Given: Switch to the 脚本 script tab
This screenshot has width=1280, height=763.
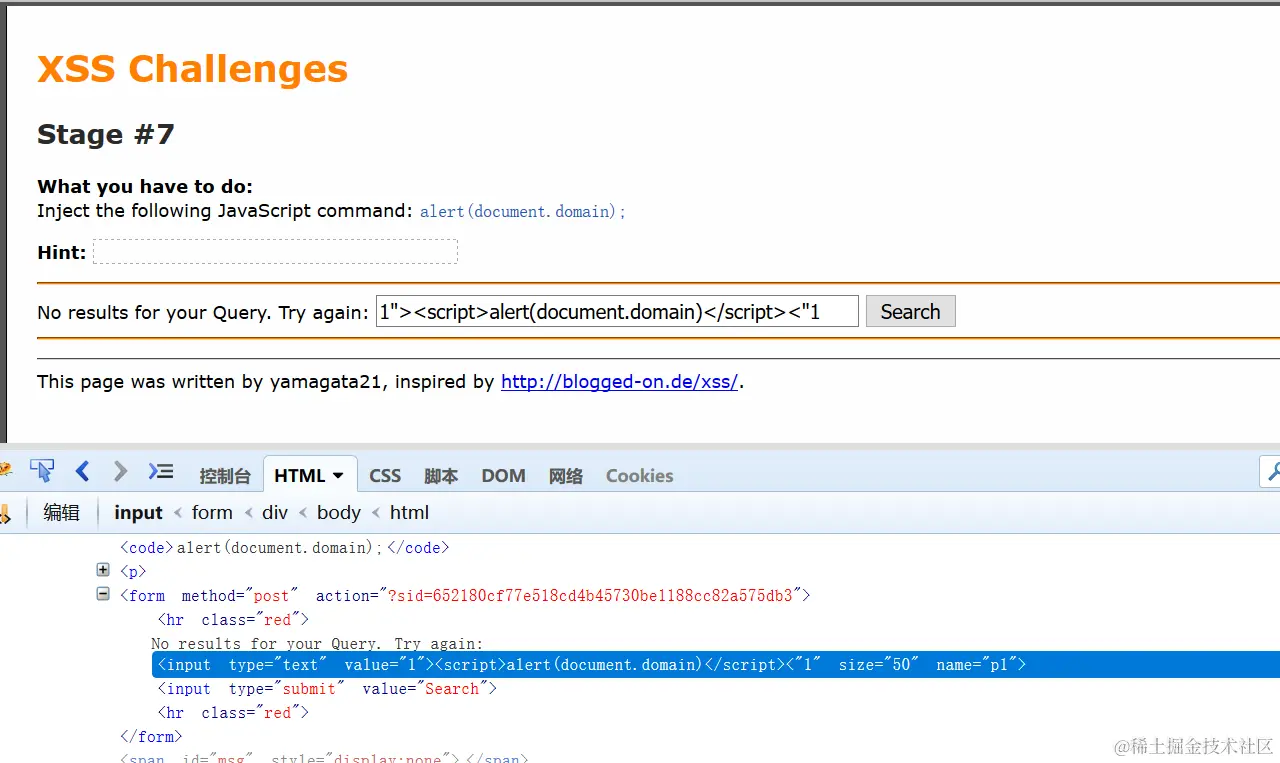Looking at the screenshot, I should tap(441, 476).
